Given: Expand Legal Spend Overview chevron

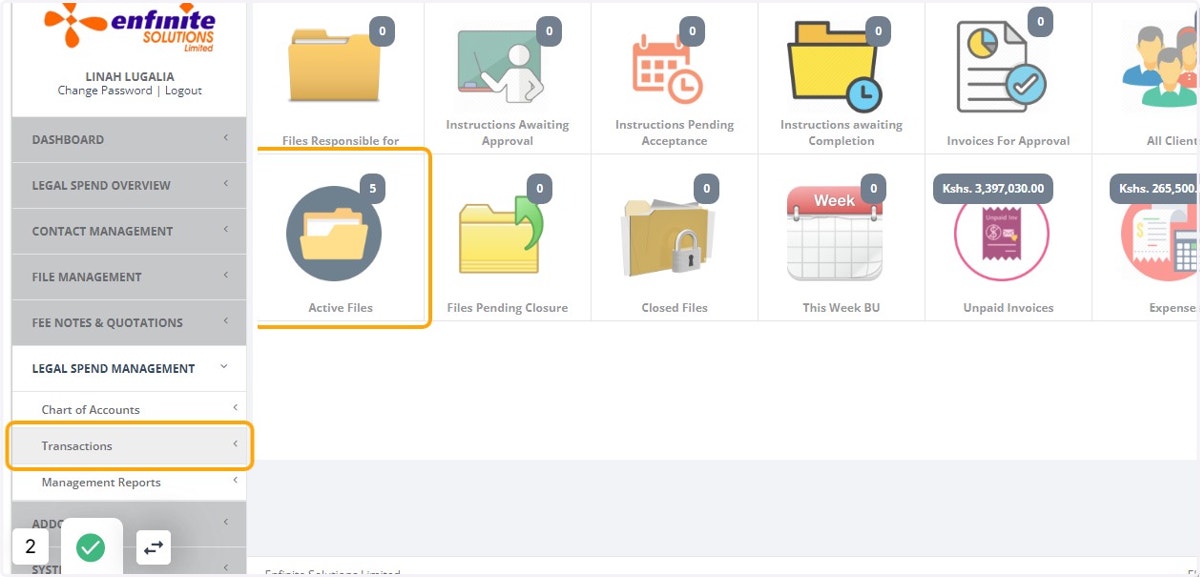Looking at the screenshot, I should 226,184.
